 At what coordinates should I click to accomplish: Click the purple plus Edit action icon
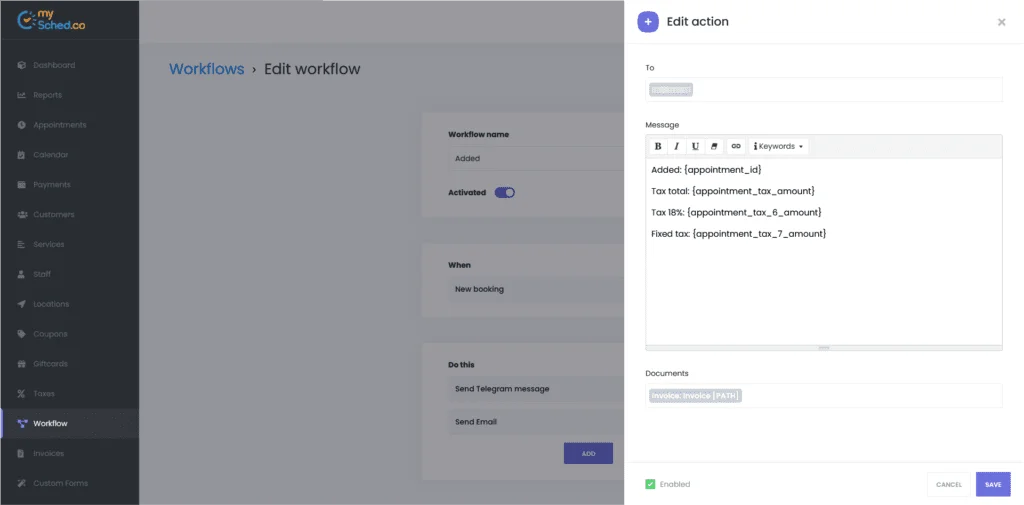point(648,22)
